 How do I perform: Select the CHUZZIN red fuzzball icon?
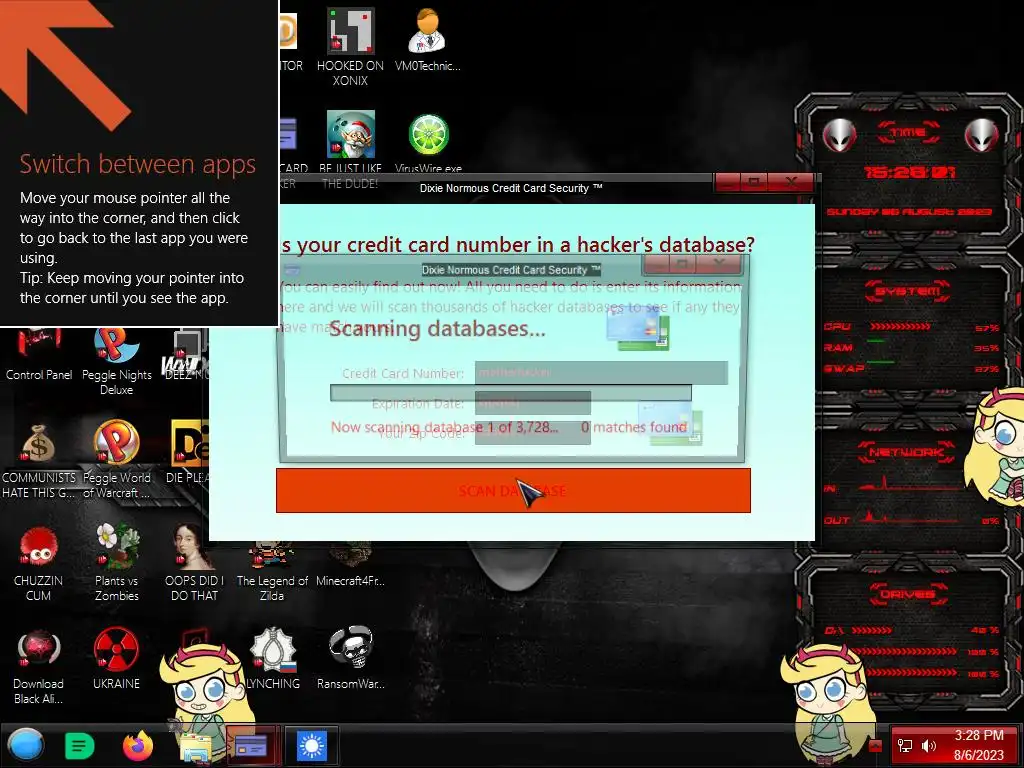39,547
